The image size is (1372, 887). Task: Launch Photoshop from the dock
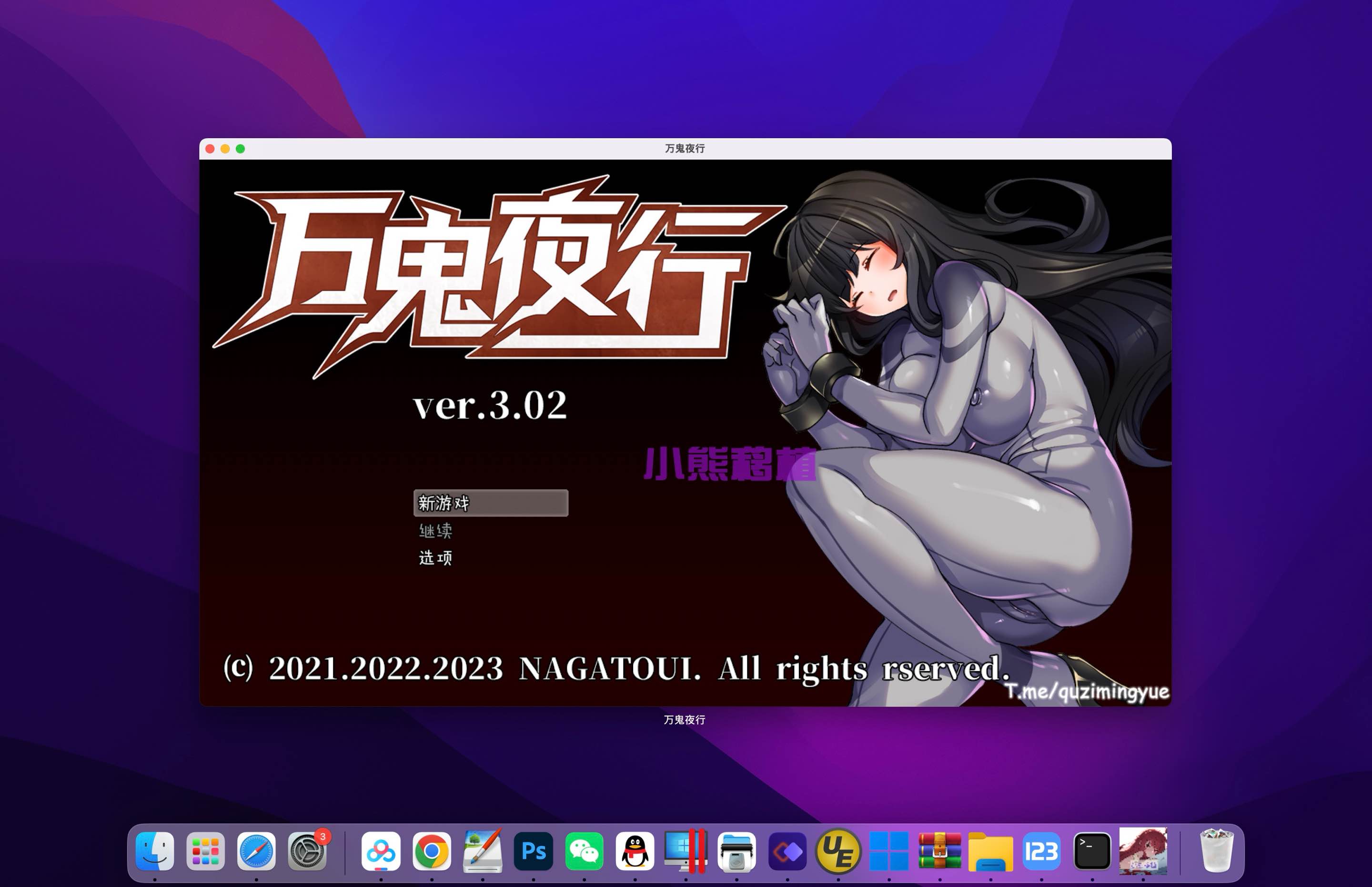click(534, 851)
